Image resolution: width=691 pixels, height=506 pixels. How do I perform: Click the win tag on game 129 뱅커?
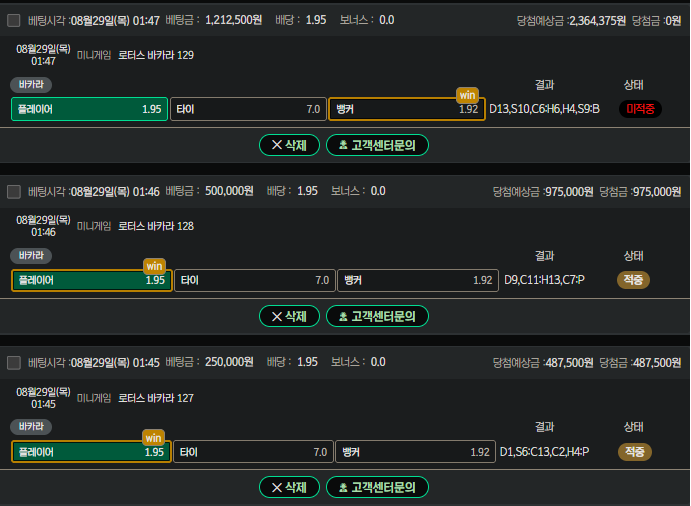click(x=467, y=95)
